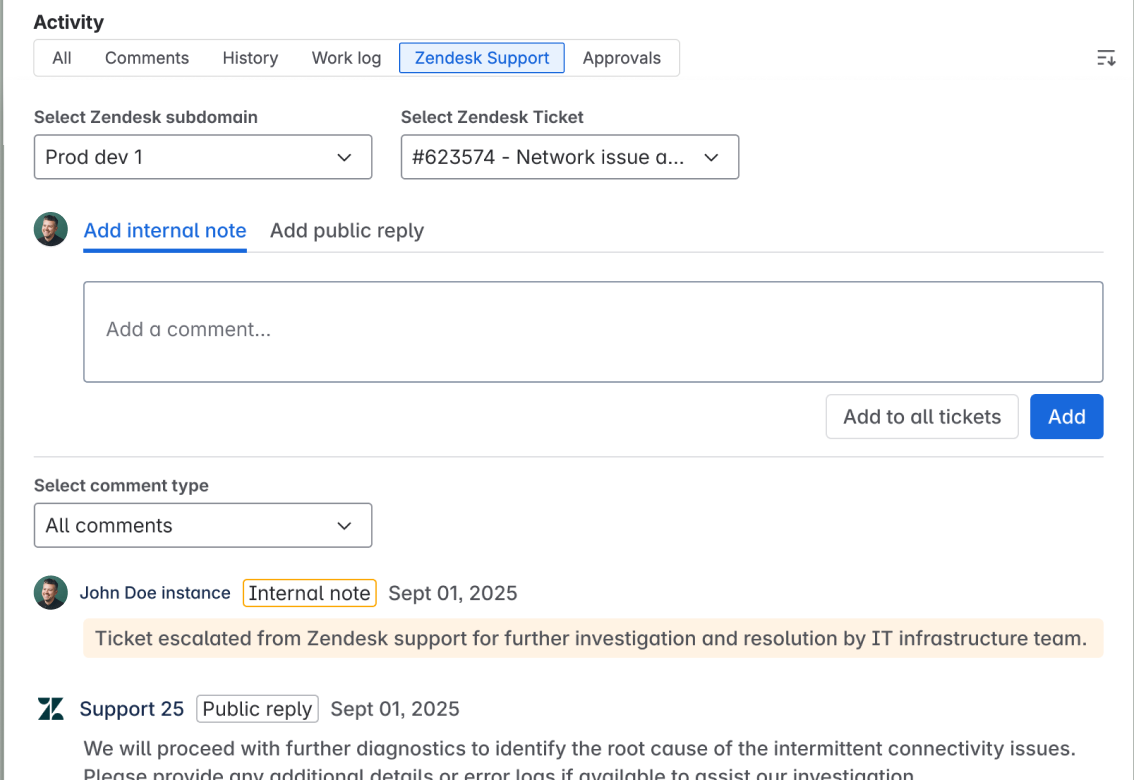1134x780 pixels.
Task: Click the user avatar beside Add internal note
Action: click(x=51, y=230)
